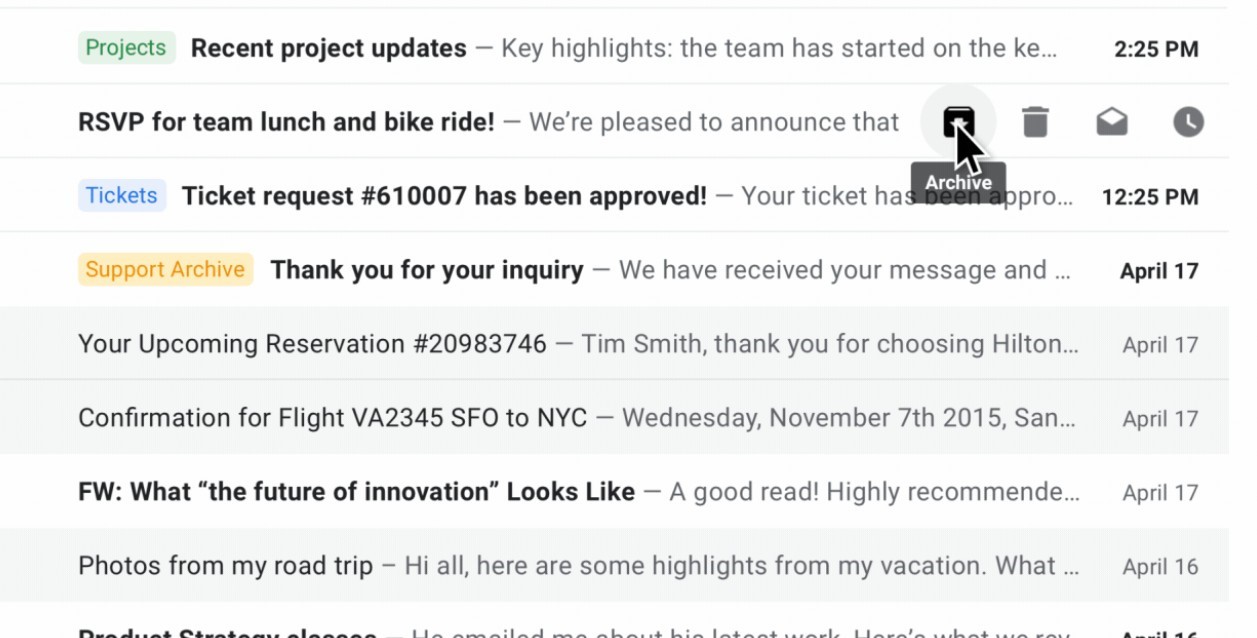Archive the RSVP team lunch email
Screen dimensions: 1257x638
pos(958,122)
